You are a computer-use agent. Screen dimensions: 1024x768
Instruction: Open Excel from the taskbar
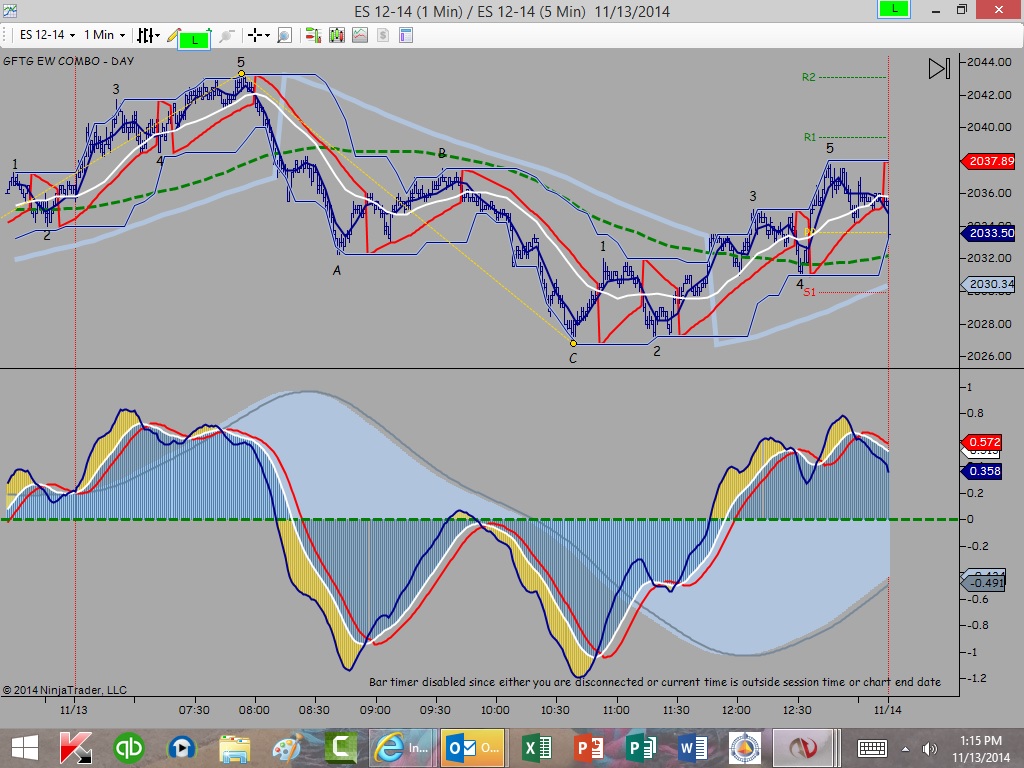point(537,748)
